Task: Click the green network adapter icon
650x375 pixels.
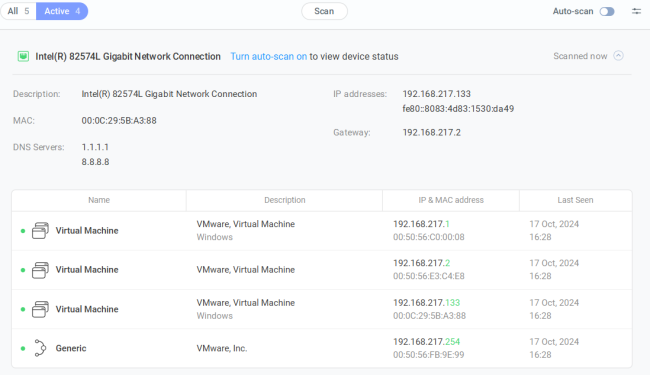Action: click(x=23, y=56)
